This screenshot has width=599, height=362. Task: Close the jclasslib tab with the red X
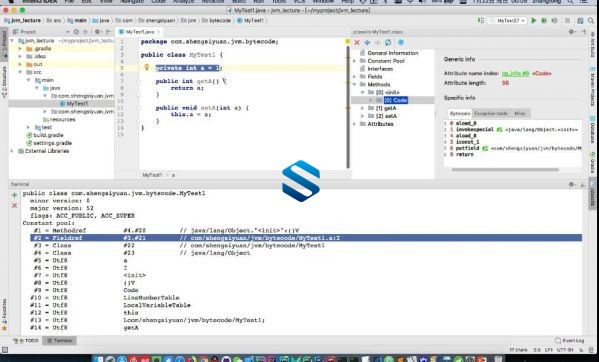357,42
